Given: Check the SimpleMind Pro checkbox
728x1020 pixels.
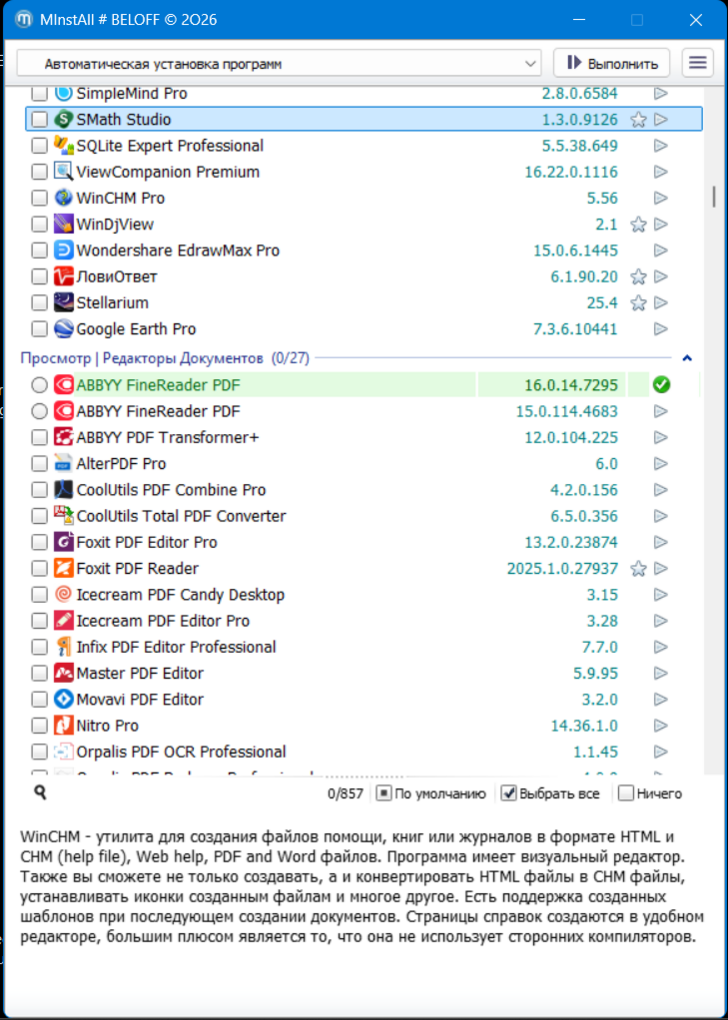Looking at the screenshot, I should coord(40,94).
